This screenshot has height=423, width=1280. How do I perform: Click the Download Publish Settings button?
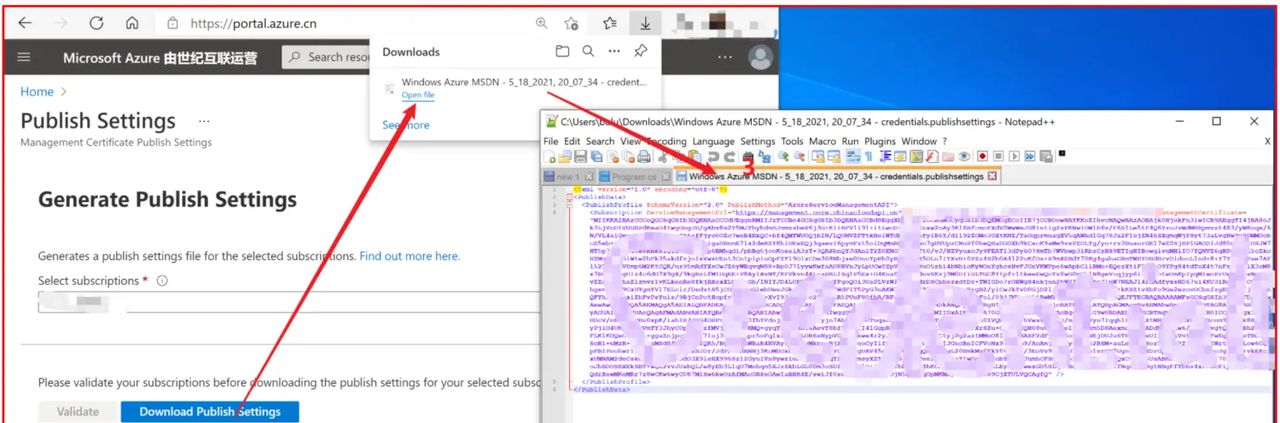click(x=210, y=411)
